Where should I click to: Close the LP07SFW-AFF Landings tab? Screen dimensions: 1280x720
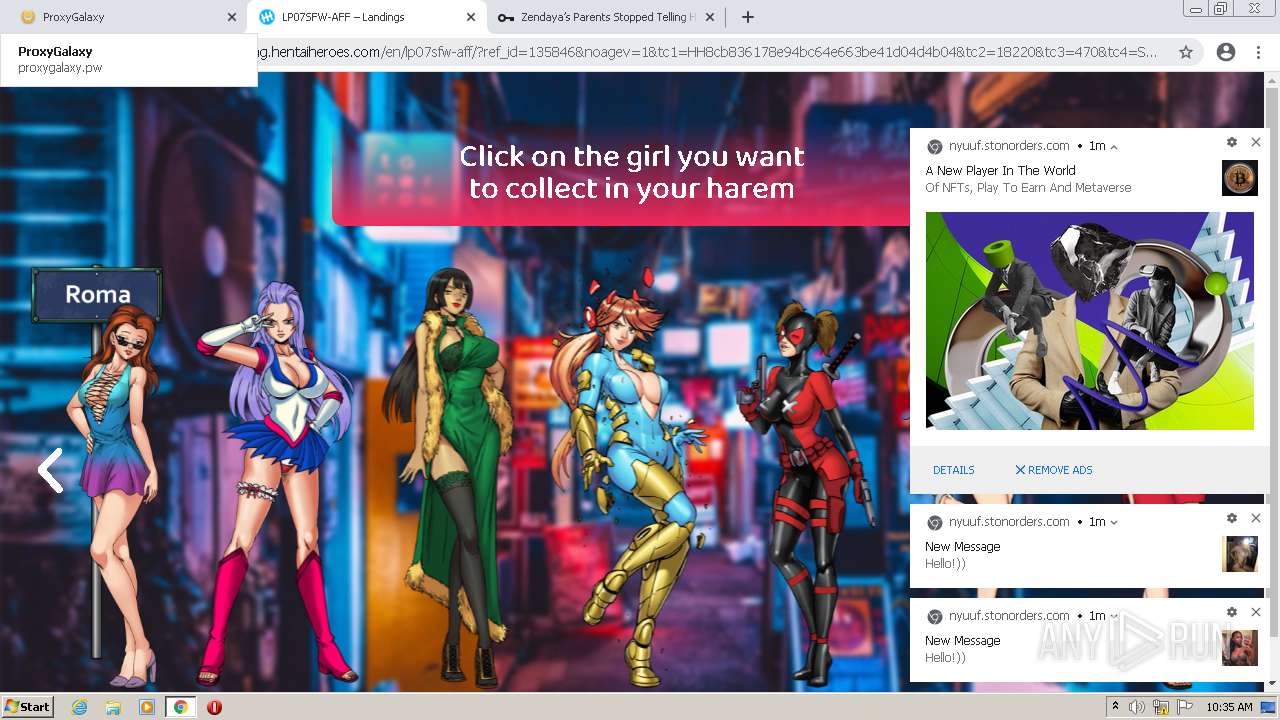[471, 17]
